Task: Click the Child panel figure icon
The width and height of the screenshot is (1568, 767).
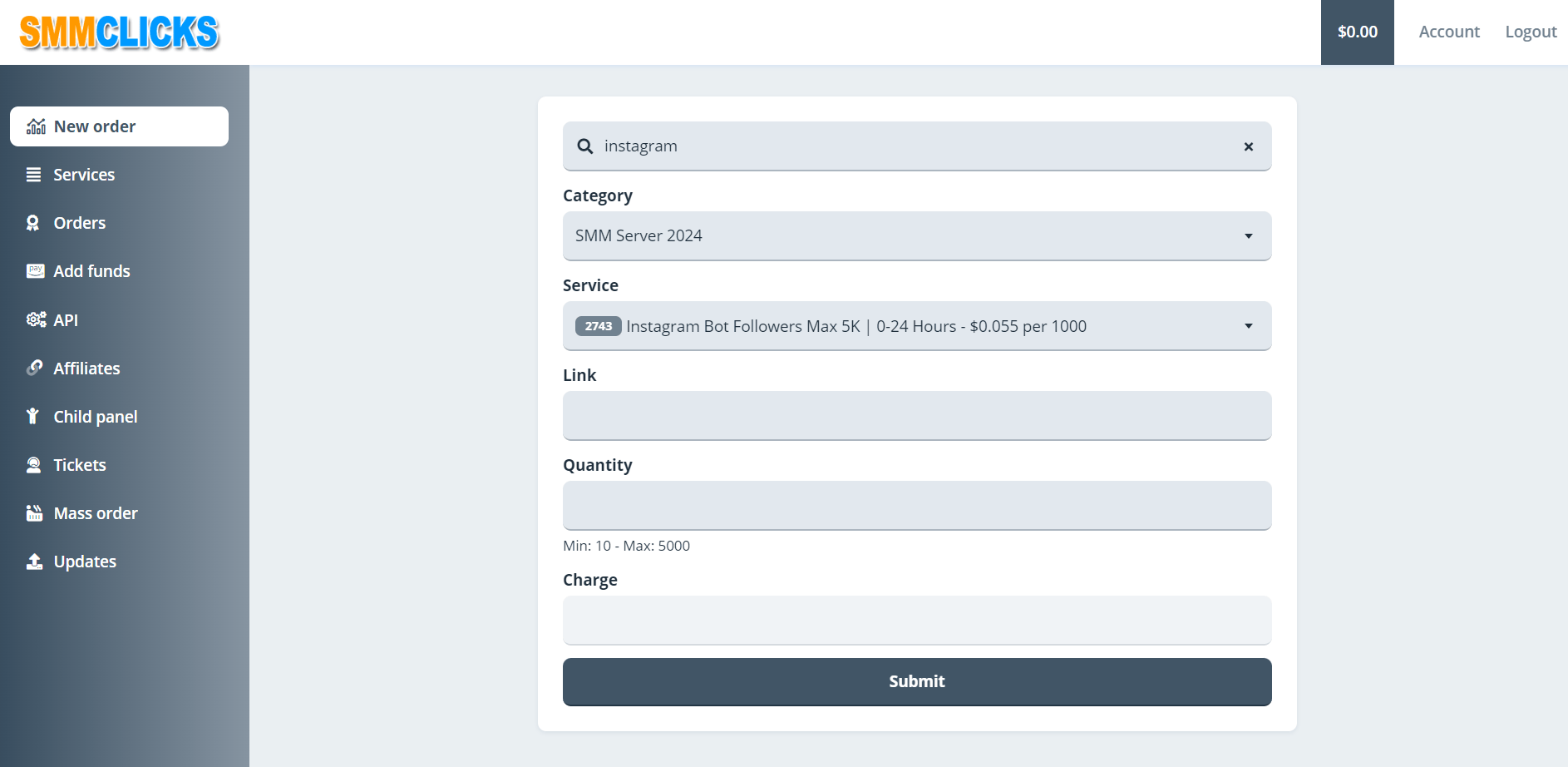Action: click(33, 416)
